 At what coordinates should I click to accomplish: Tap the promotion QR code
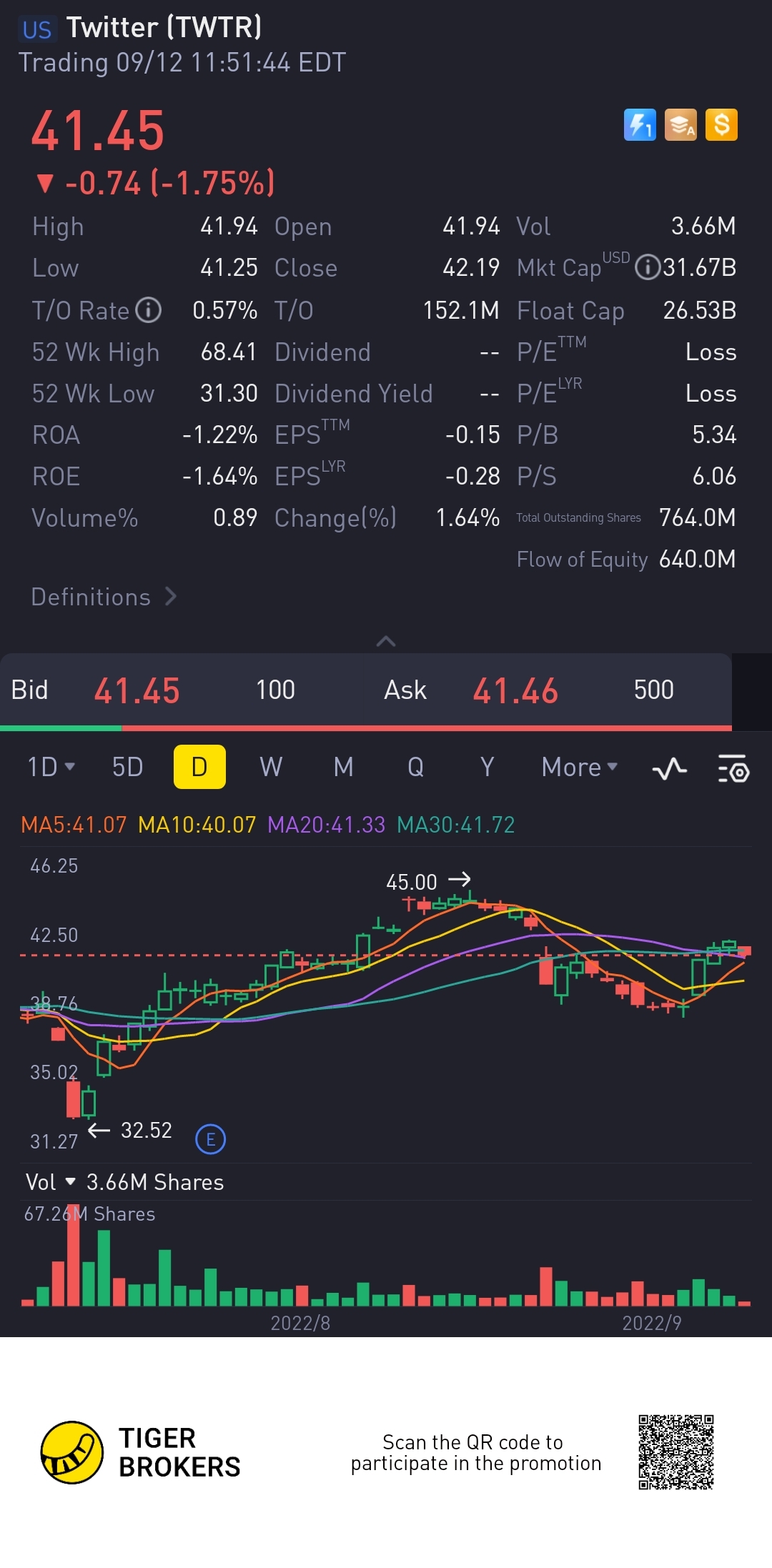coord(676,1452)
